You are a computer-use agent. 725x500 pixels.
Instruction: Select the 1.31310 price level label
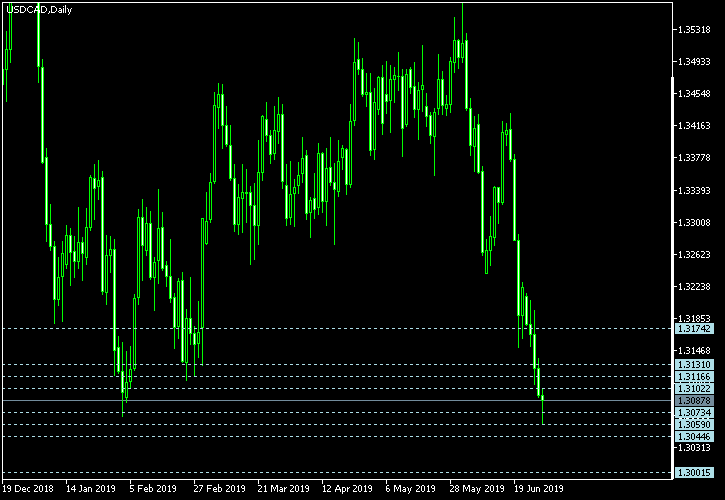click(694, 364)
